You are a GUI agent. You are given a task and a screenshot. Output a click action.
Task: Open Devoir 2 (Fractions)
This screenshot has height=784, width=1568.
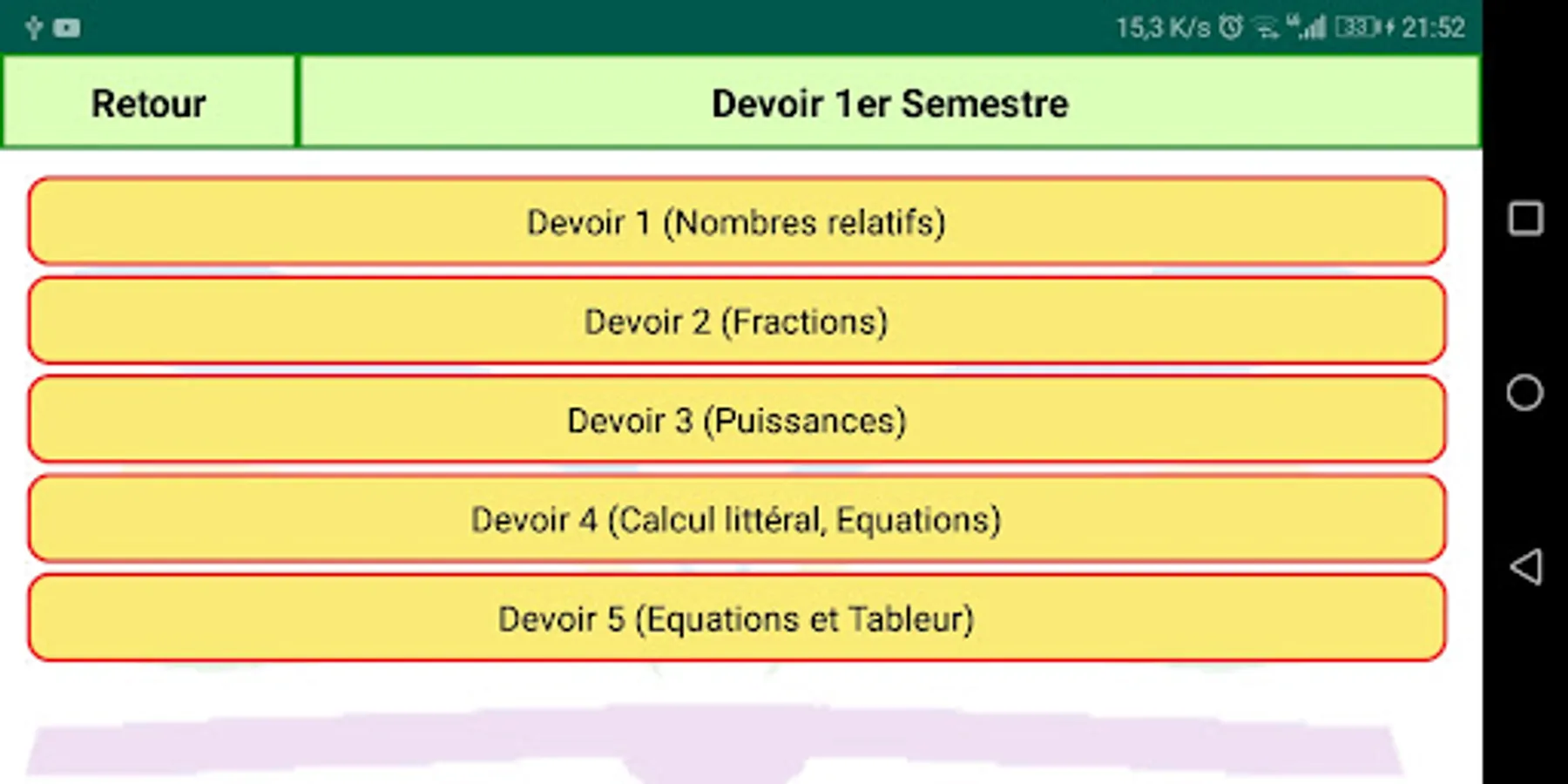[x=737, y=321]
